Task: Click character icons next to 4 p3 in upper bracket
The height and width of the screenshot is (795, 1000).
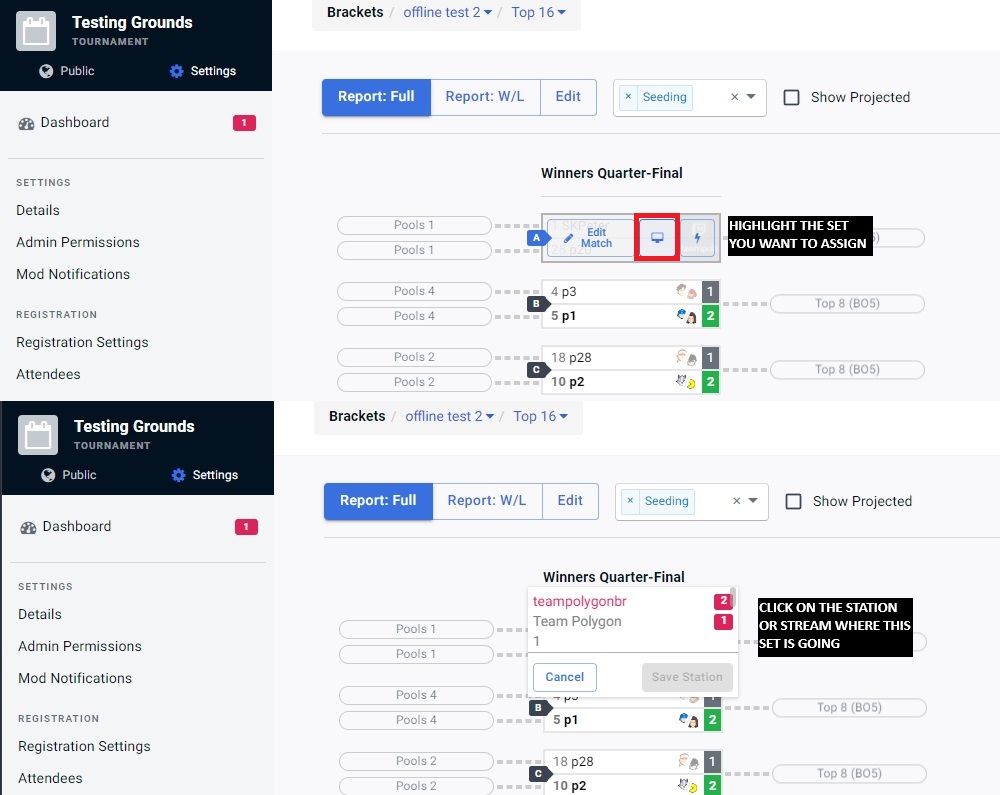Action: click(686, 291)
